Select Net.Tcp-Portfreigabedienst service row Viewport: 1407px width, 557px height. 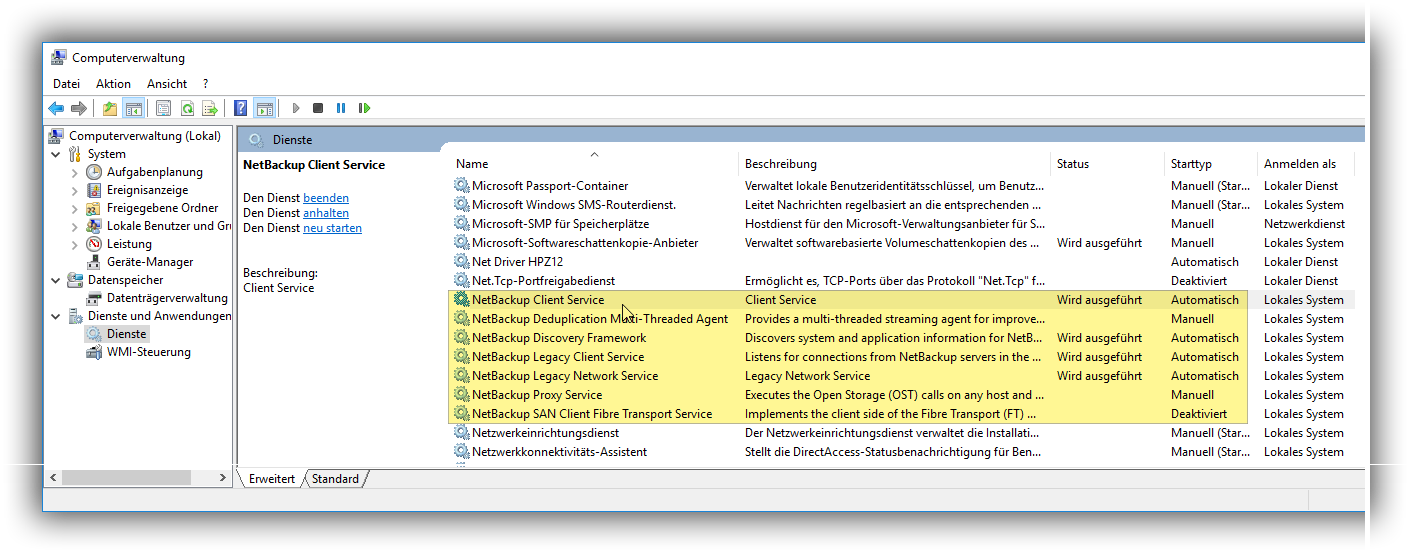902,280
